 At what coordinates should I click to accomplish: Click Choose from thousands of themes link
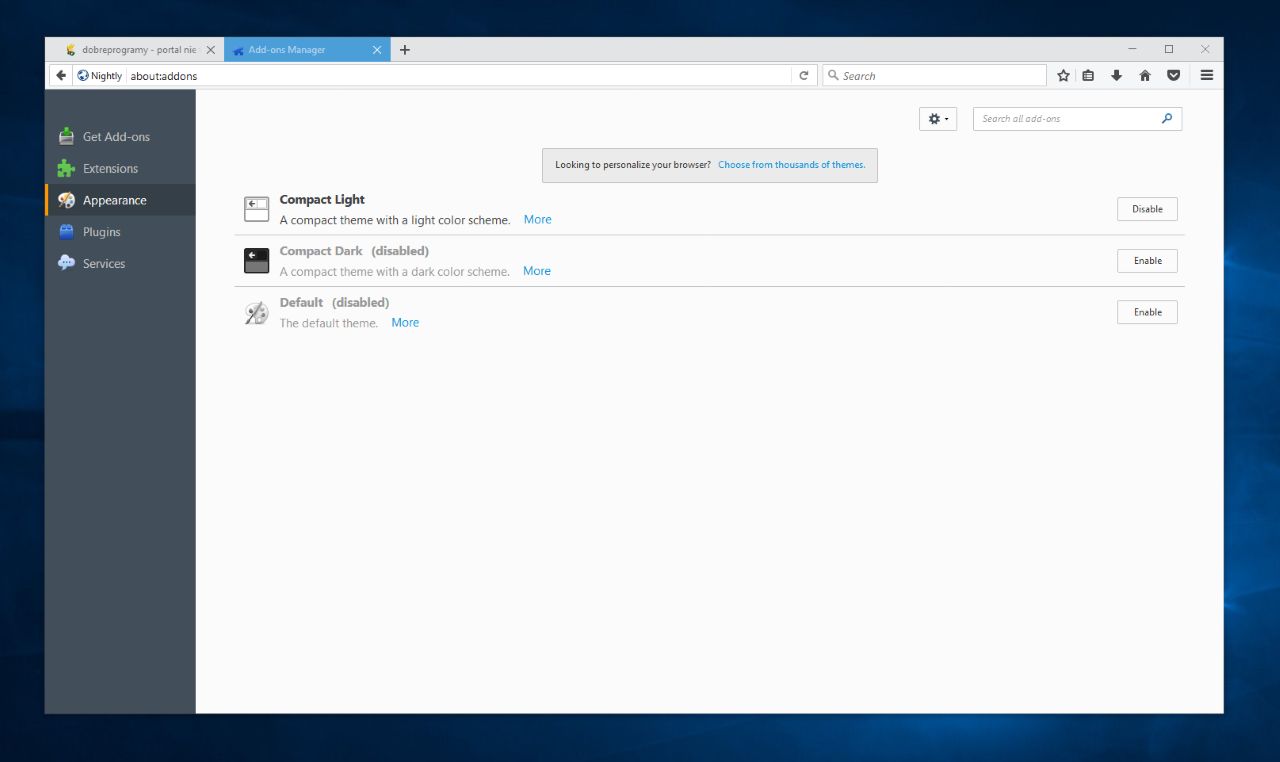[x=791, y=165]
